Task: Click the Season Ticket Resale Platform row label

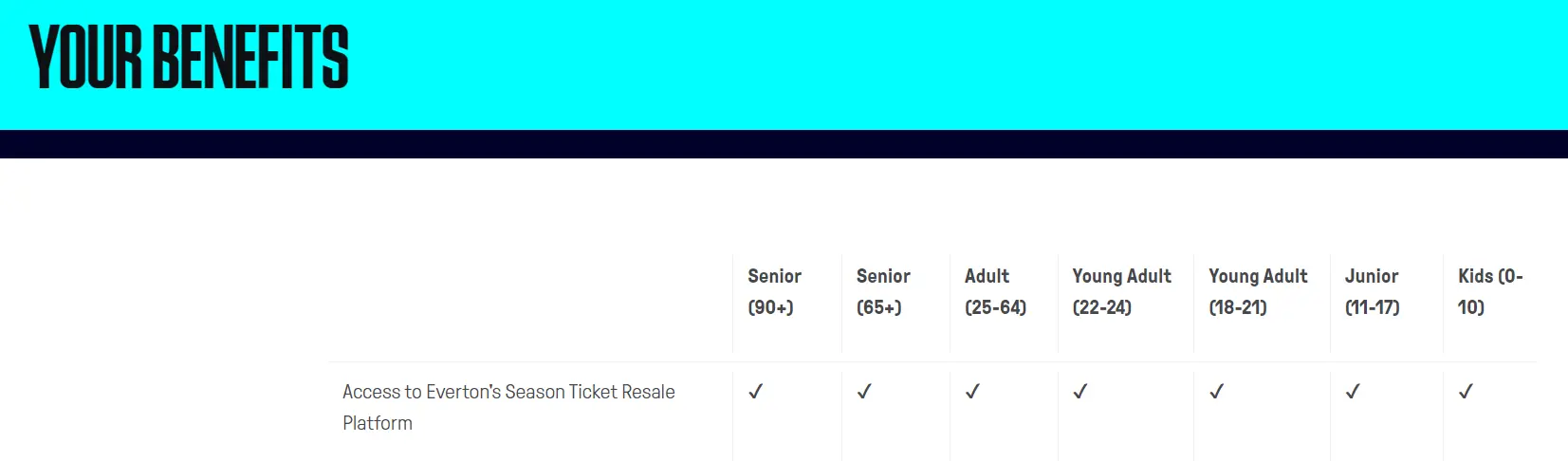Action: coord(508,407)
